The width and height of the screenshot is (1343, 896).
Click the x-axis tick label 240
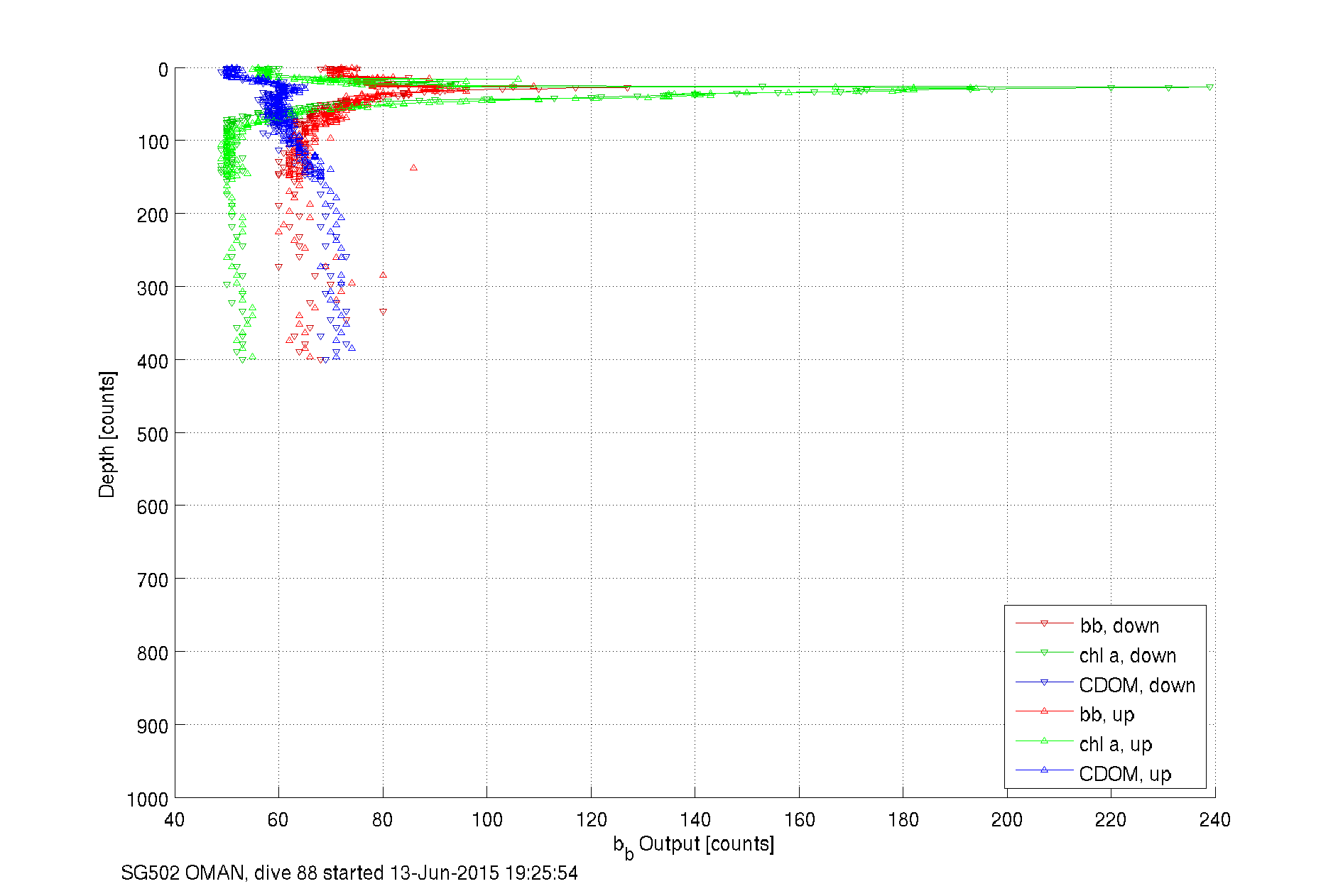pyautogui.click(x=1214, y=820)
